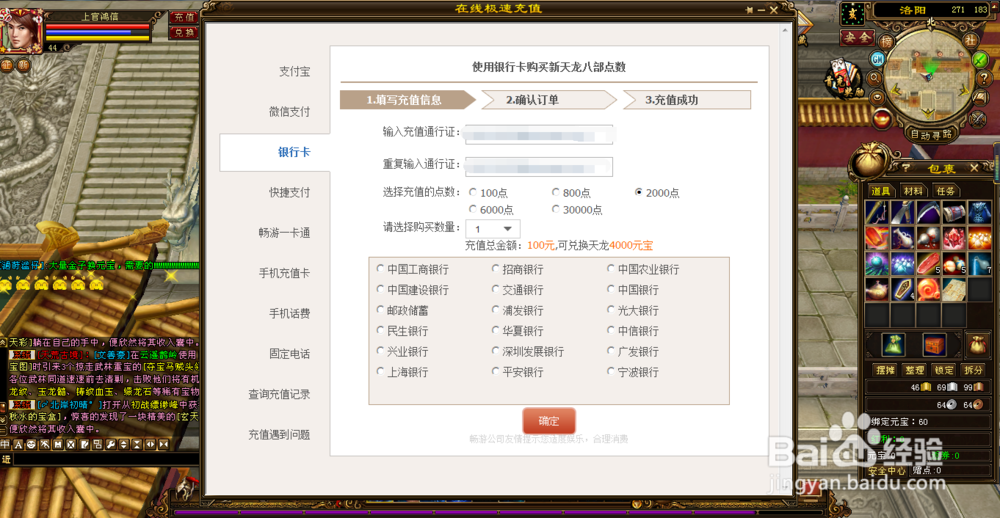This screenshot has height=518, width=1000.
Task: Select the orange spiral shell item
Action: 929,289
